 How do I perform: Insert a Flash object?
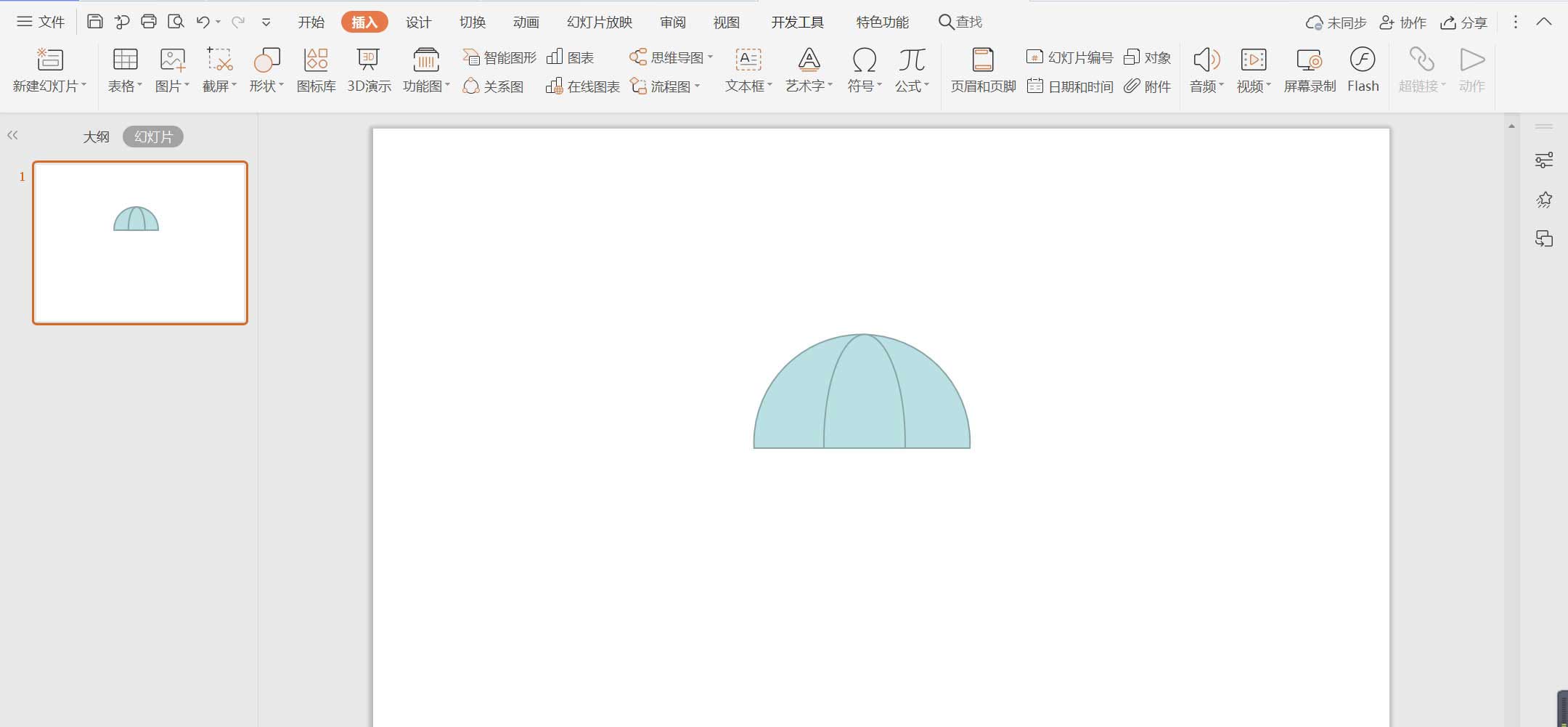pyautogui.click(x=1361, y=69)
